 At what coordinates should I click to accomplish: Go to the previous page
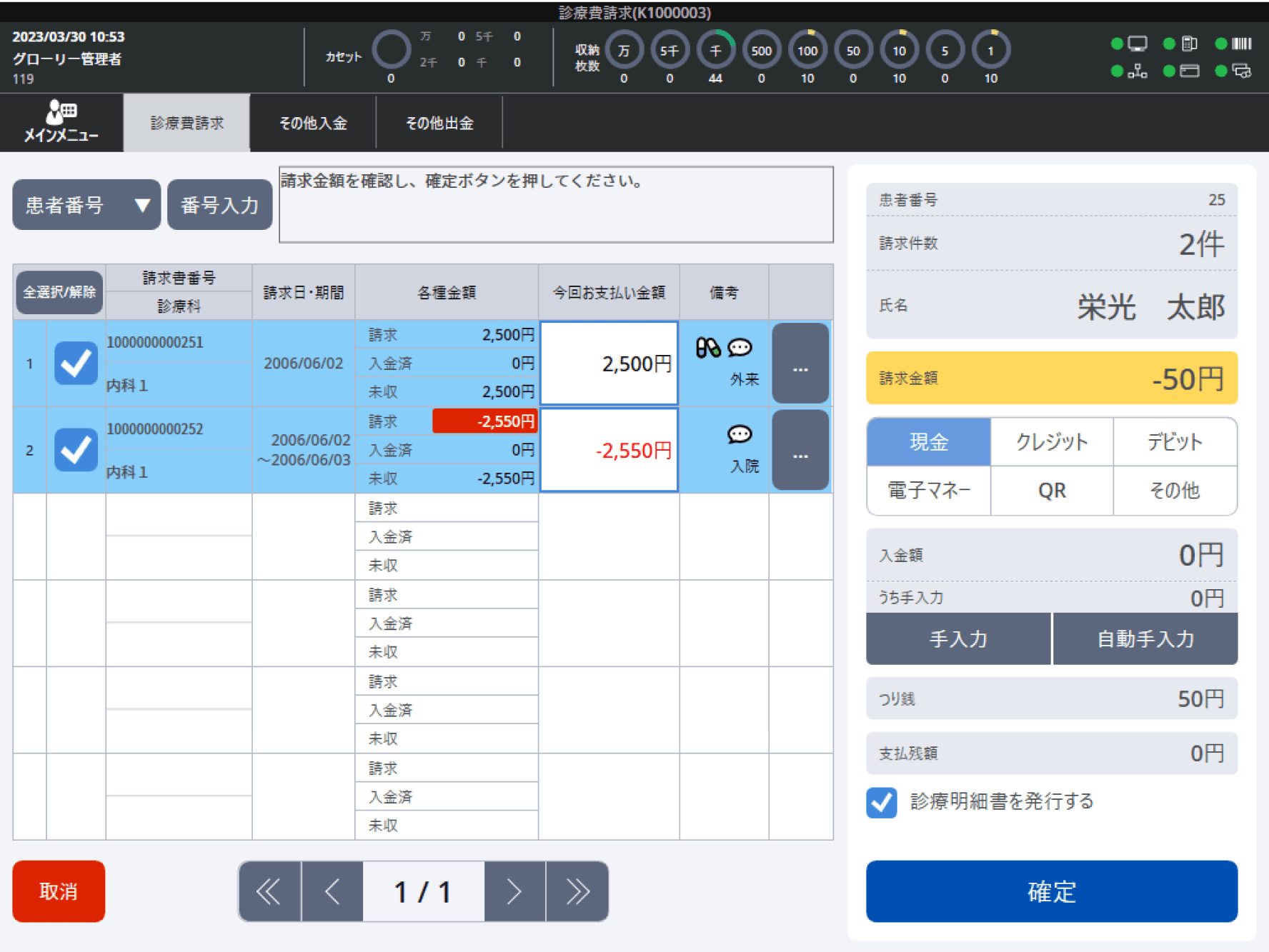tap(332, 891)
